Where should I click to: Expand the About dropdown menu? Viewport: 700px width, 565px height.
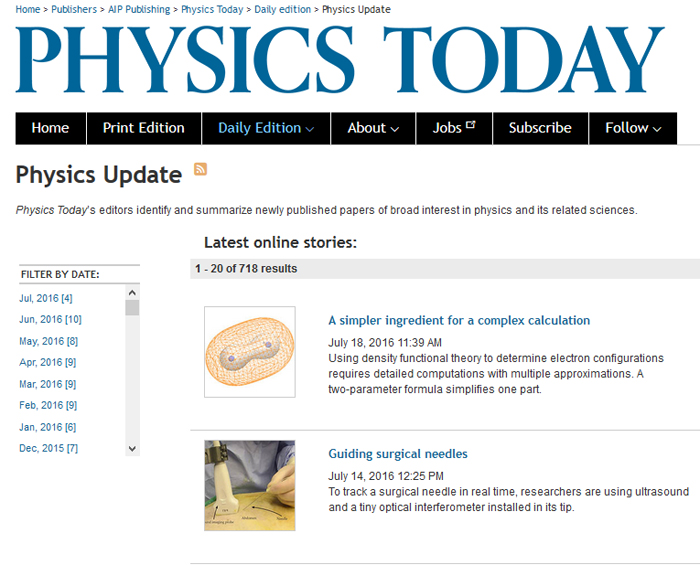(x=373, y=128)
